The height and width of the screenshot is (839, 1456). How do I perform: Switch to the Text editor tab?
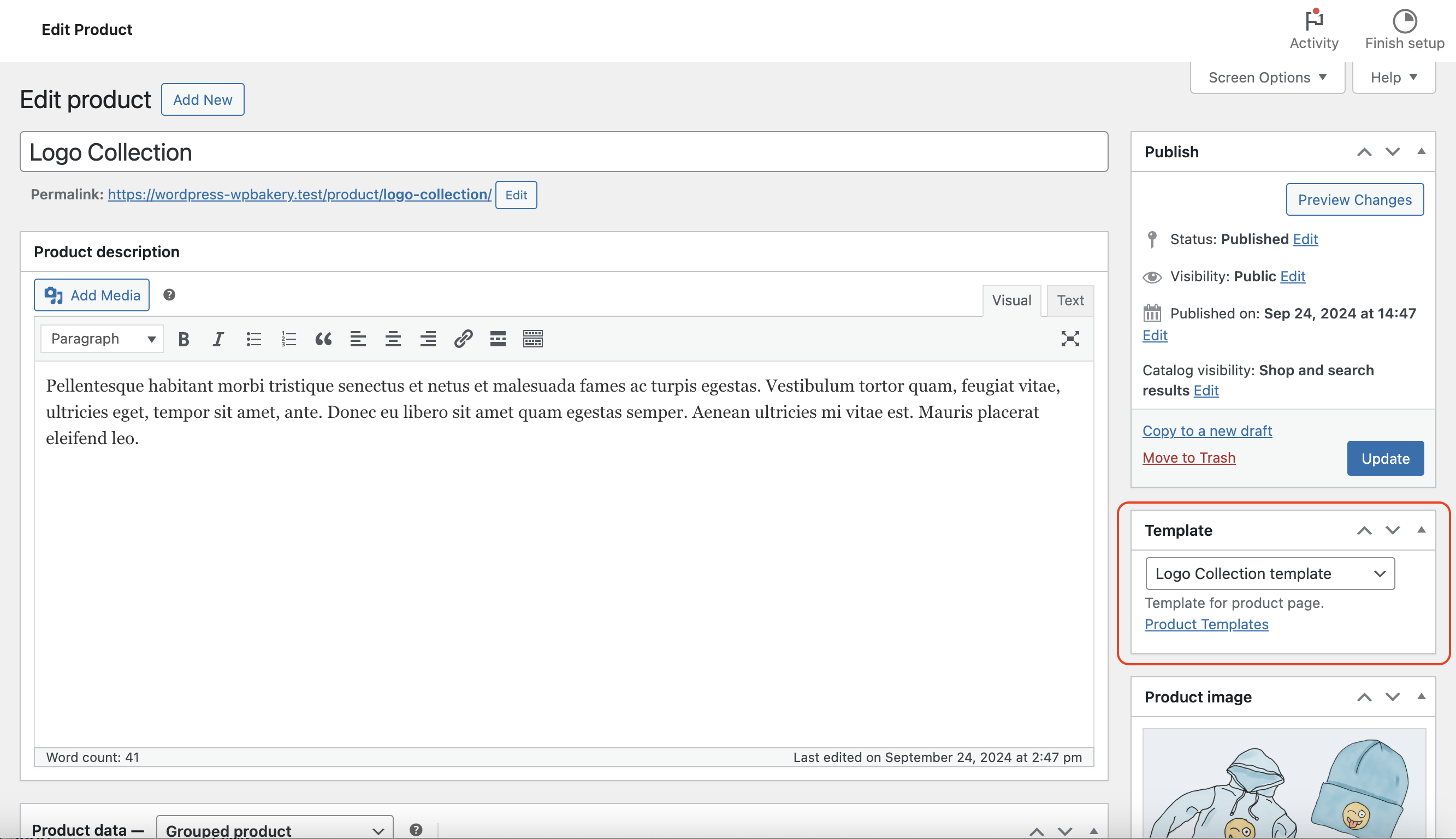pos(1069,300)
